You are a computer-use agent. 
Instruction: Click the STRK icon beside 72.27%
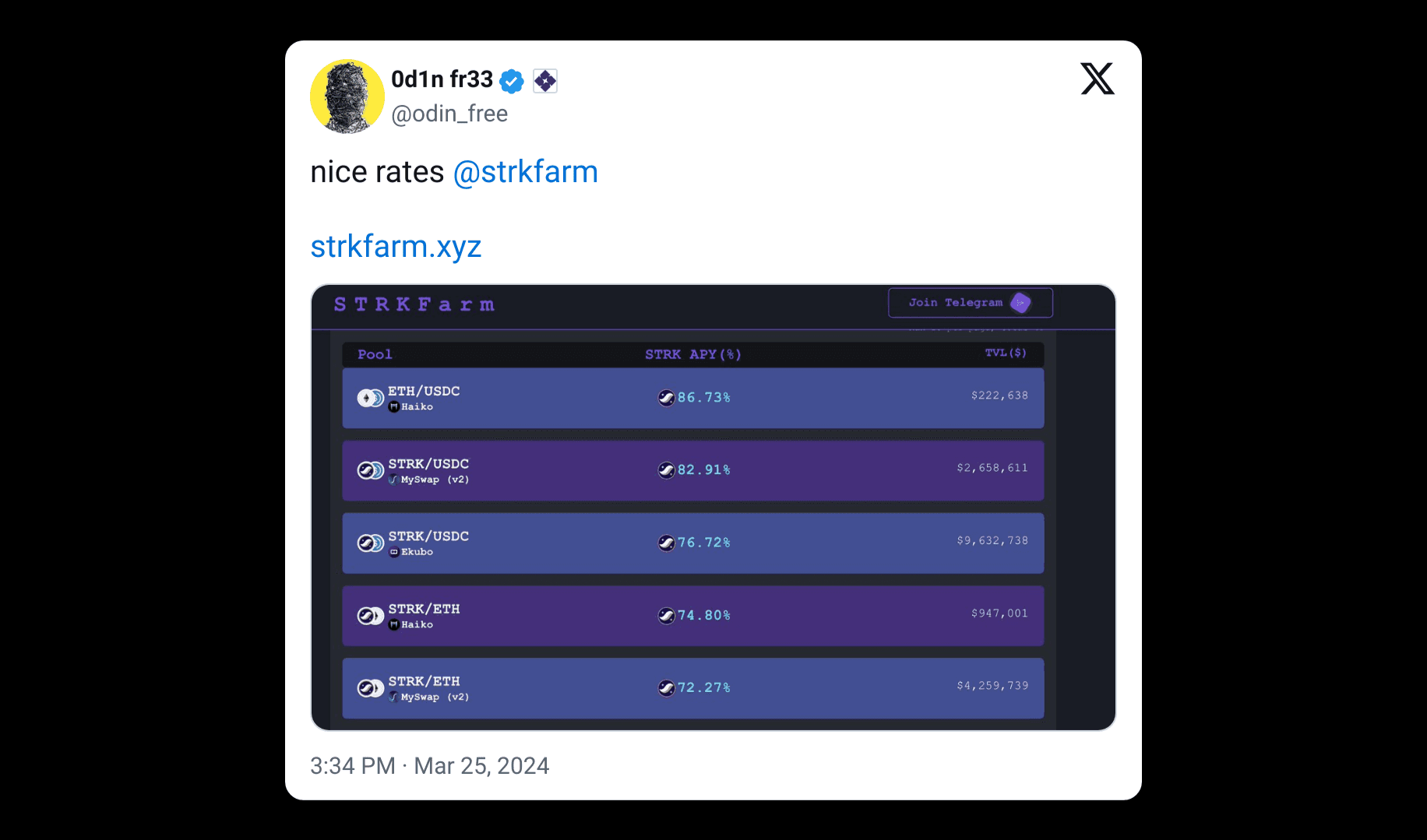tap(666, 688)
